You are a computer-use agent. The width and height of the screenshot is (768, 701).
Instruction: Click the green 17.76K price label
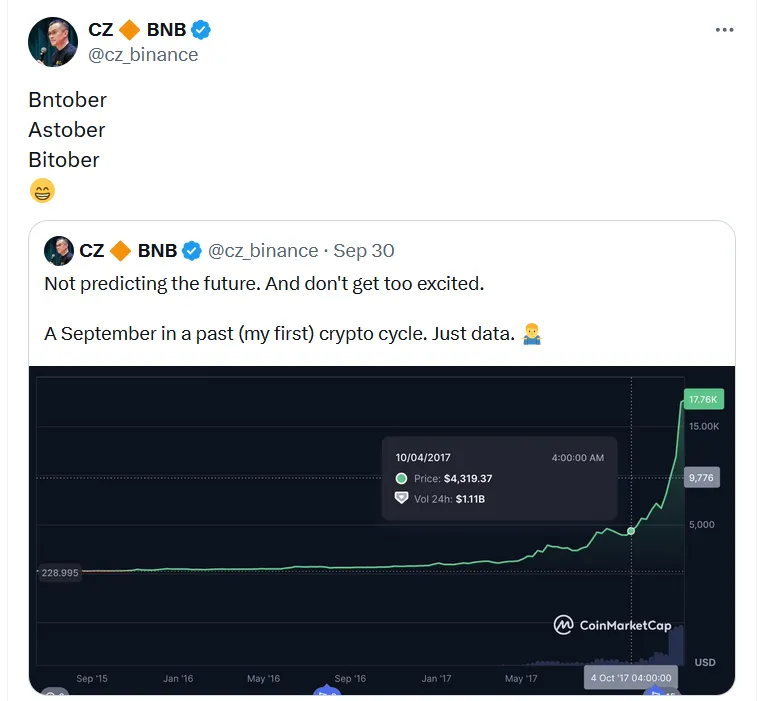pyautogui.click(x=705, y=400)
